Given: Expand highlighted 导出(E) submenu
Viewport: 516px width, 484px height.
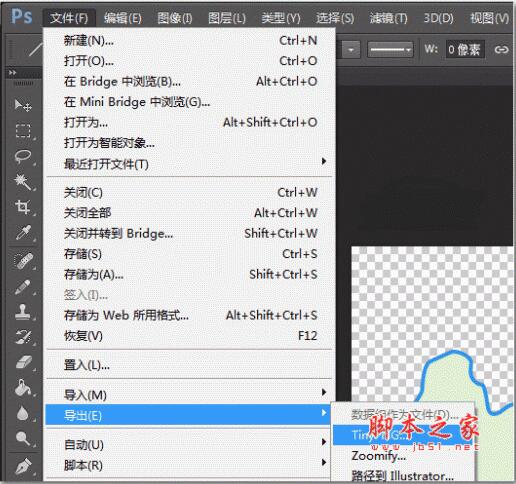Looking at the screenshot, I should (188, 415).
